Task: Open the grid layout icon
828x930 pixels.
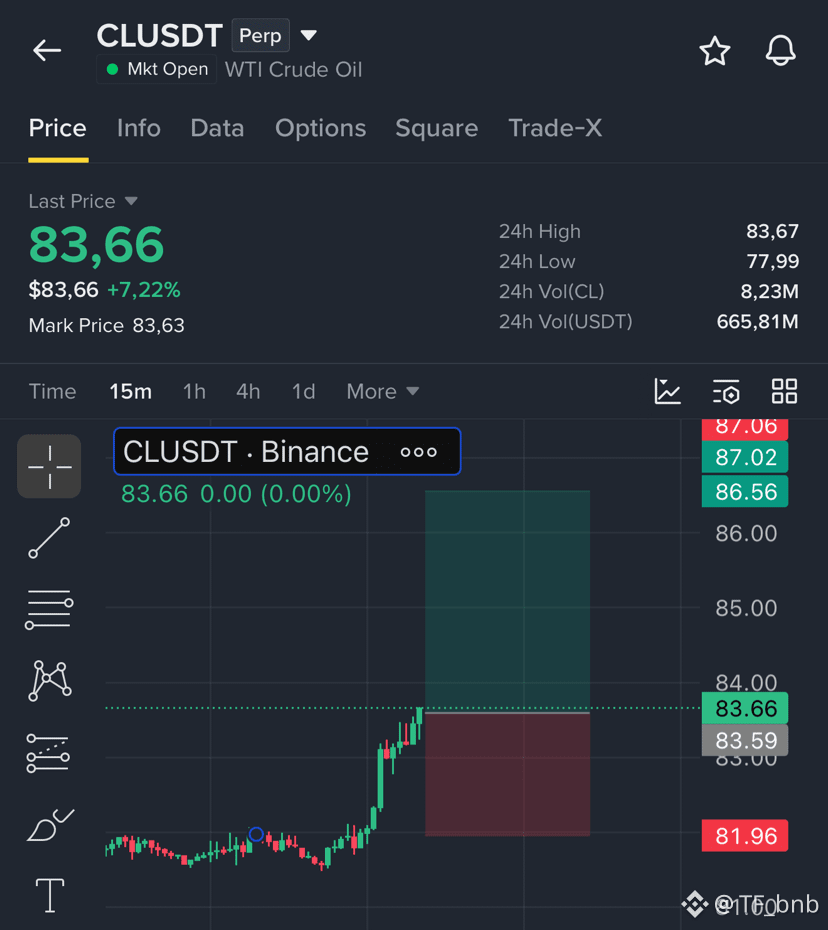Action: click(x=784, y=391)
